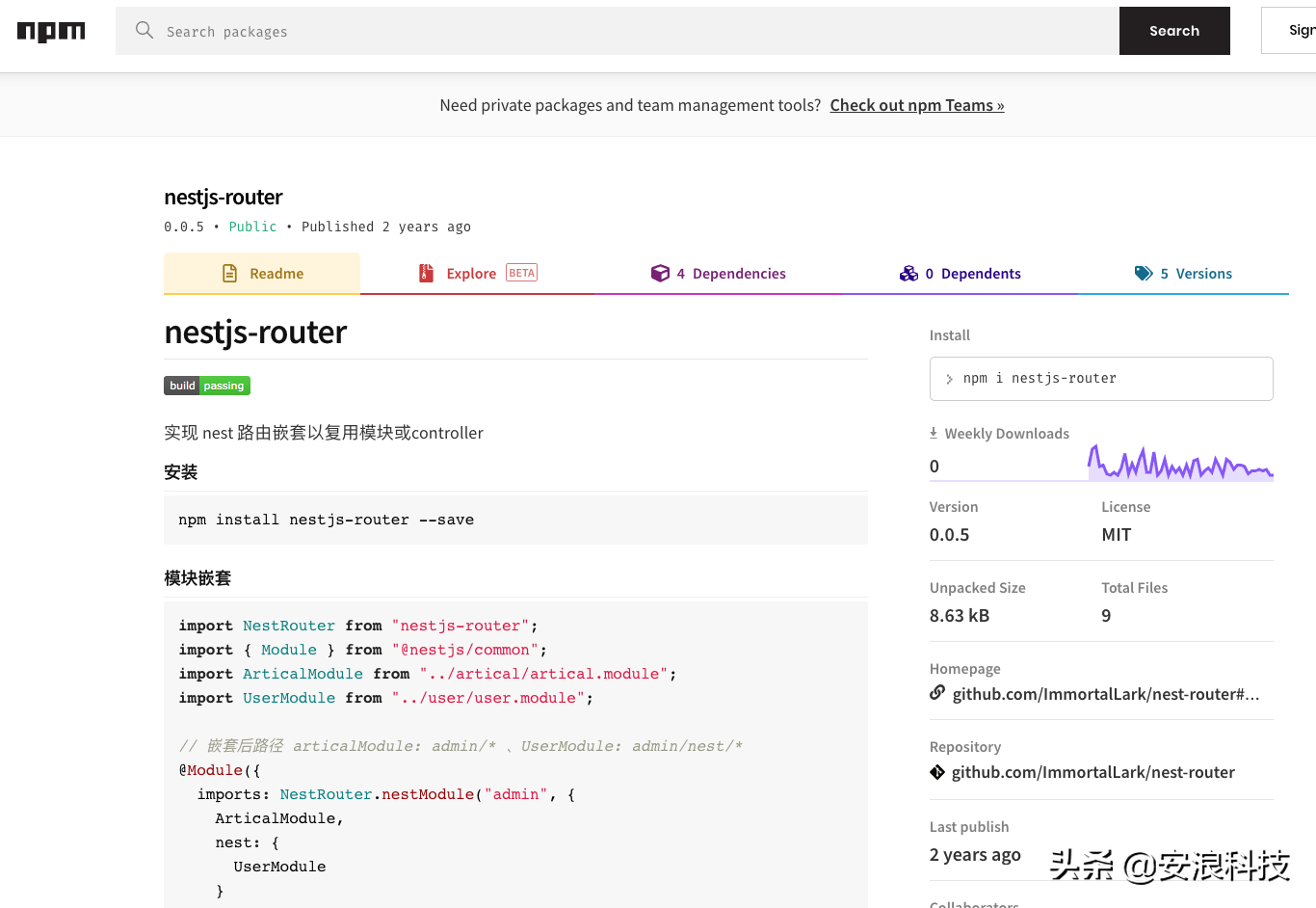
Task: Switch to the 4 Dependencies tab
Action: (x=719, y=274)
